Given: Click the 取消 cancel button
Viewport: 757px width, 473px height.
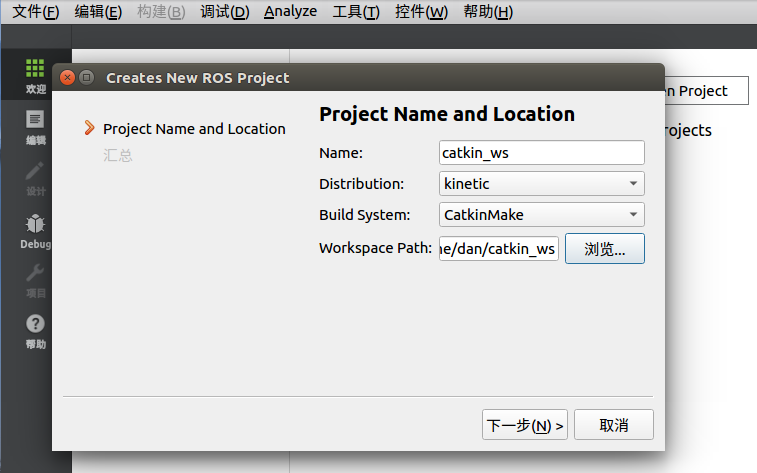Looking at the screenshot, I should (x=614, y=425).
